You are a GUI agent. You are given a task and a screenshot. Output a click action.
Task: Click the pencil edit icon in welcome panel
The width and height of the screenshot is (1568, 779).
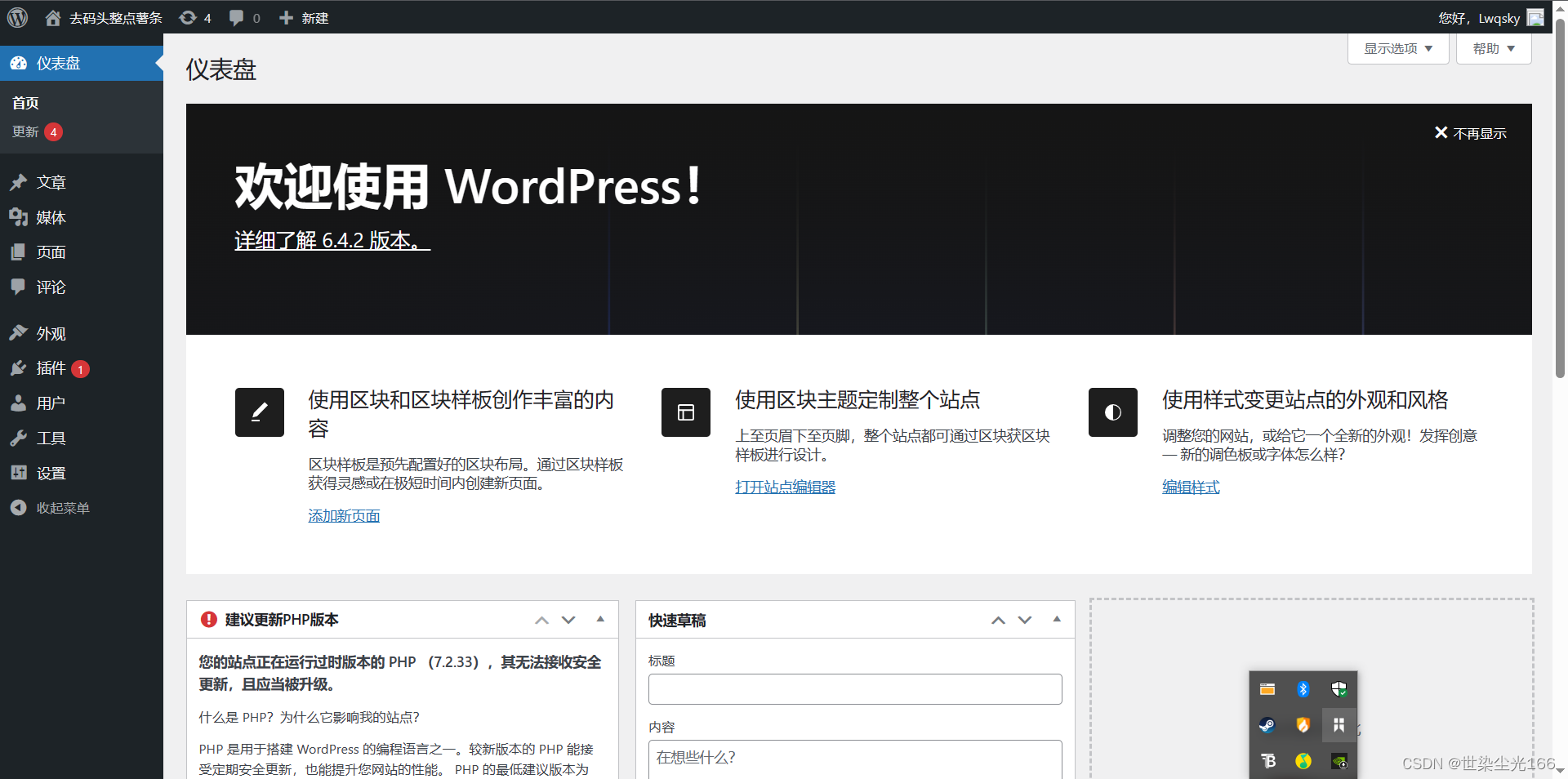pyautogui.click(x=260, y=412)
